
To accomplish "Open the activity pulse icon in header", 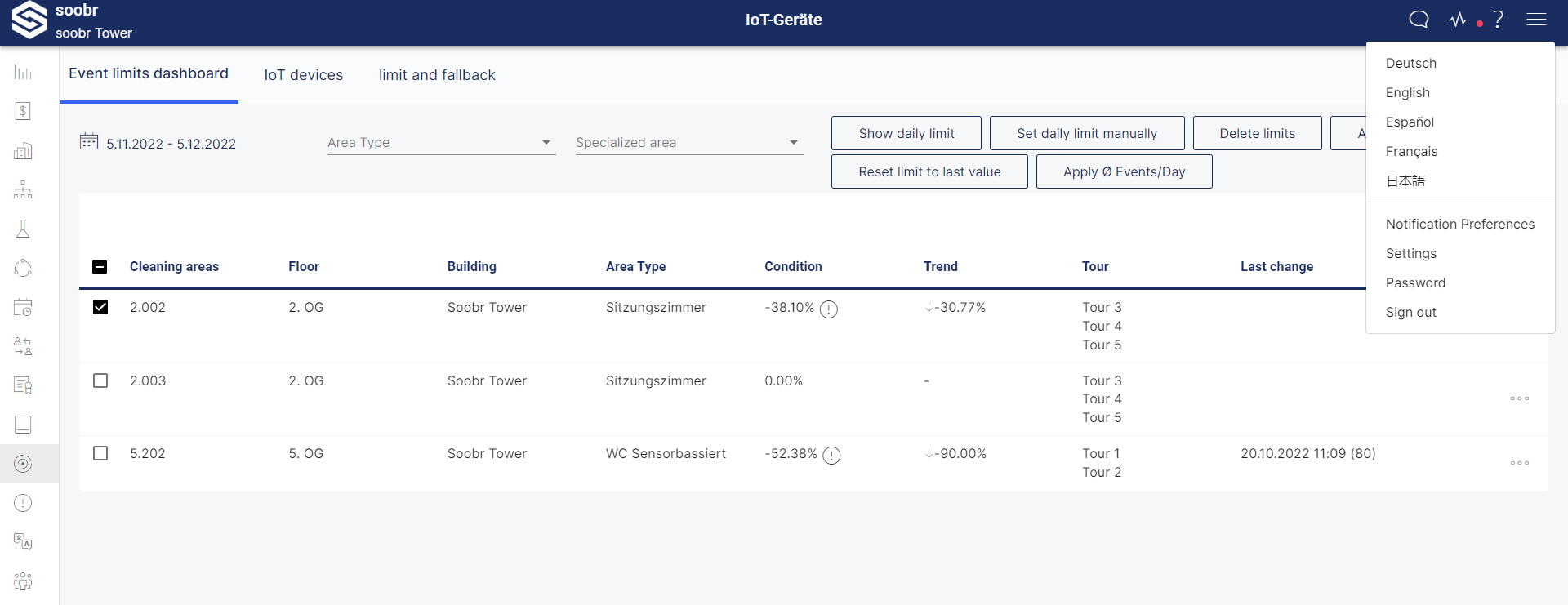I will (x=1459, y=20).
